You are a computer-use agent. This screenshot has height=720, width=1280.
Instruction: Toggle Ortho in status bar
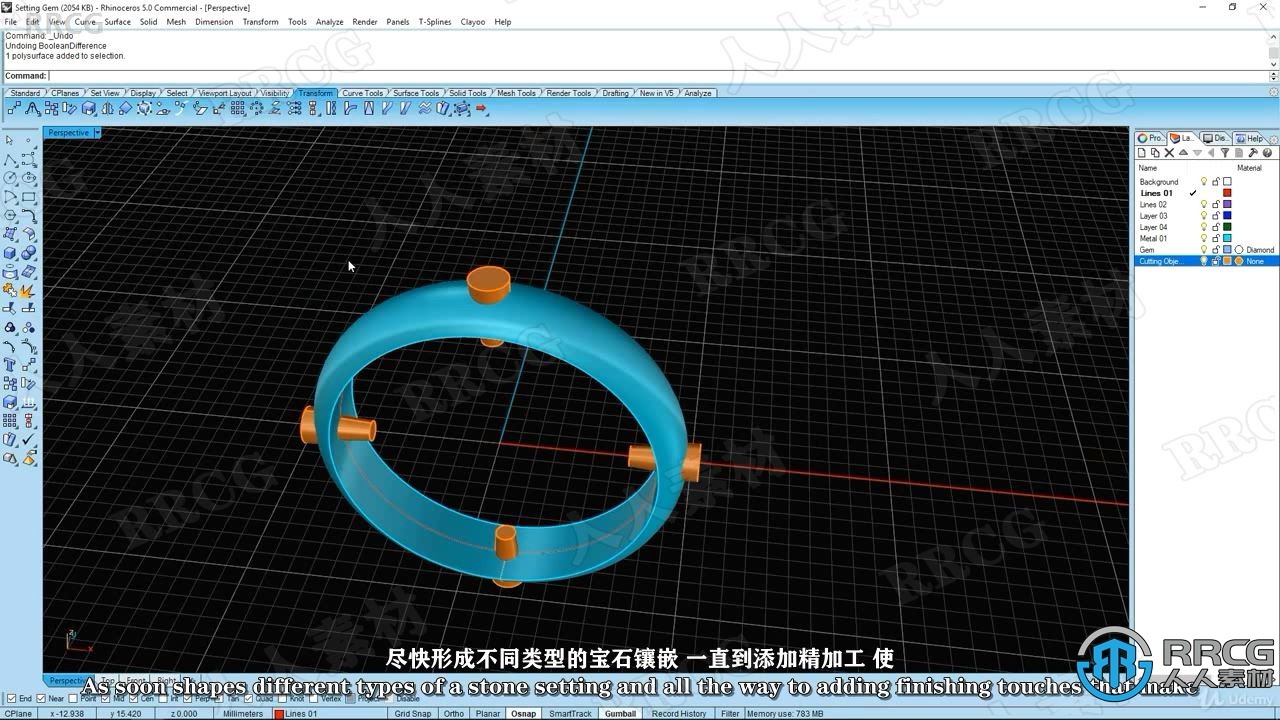(453, 713)
